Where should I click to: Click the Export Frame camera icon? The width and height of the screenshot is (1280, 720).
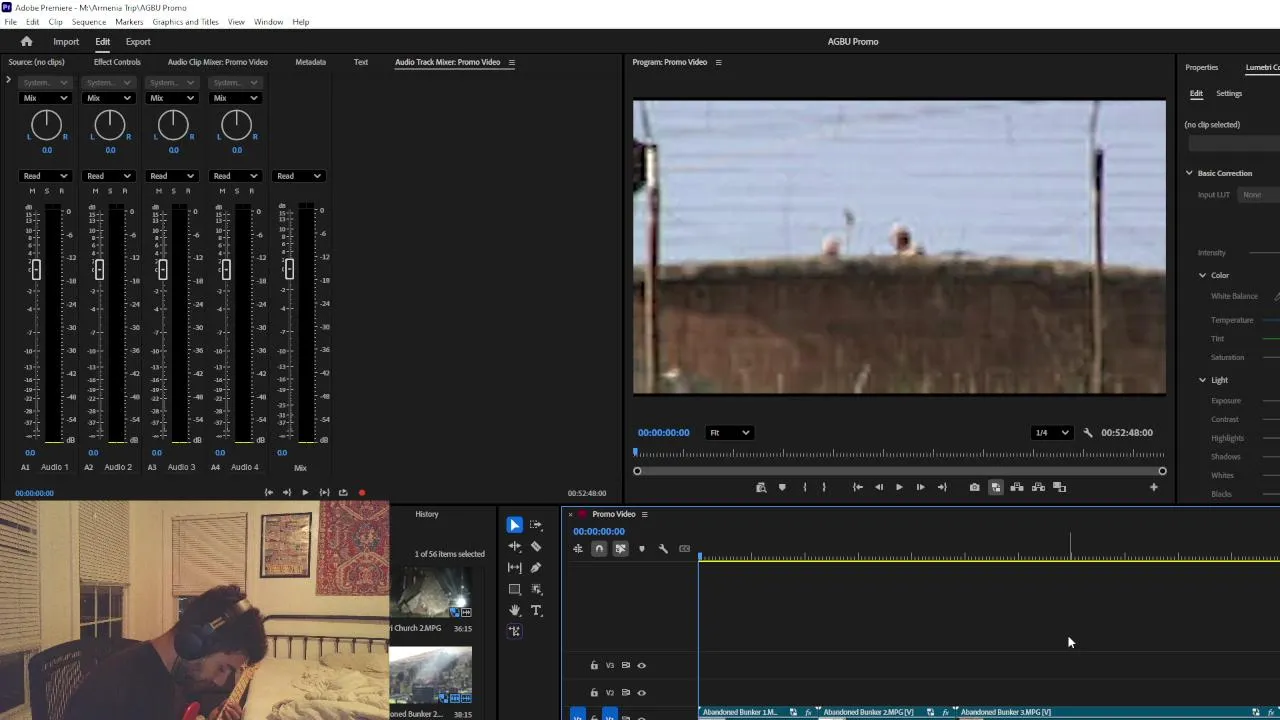pos(974,487)
